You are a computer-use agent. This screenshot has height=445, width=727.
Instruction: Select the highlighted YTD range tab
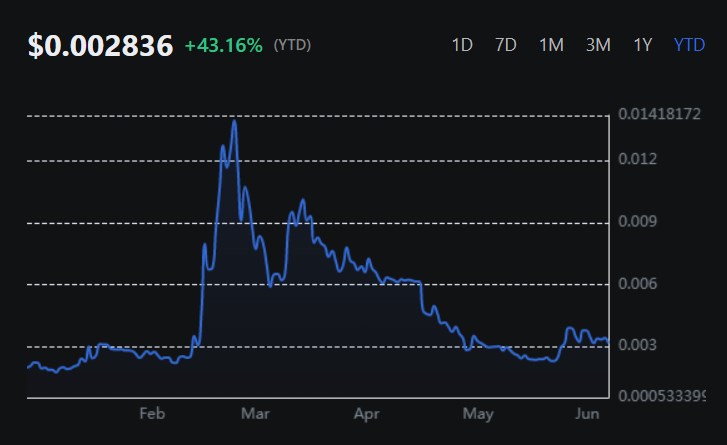(x=689, y=45)
